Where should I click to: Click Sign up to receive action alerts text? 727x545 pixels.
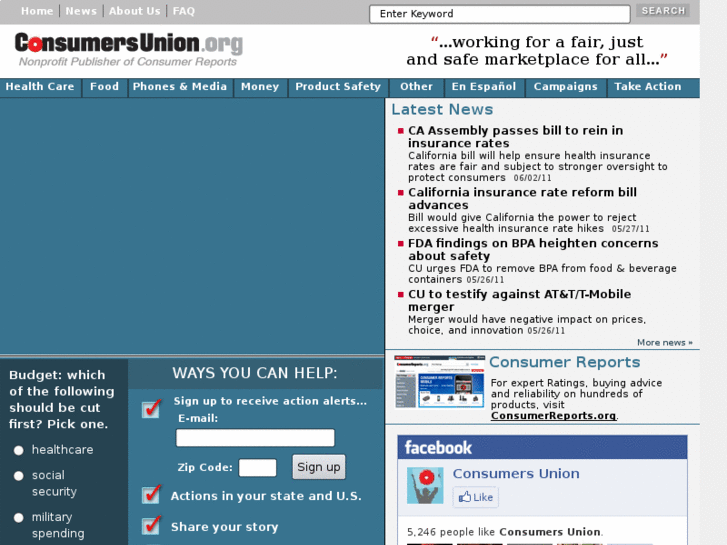270,401
